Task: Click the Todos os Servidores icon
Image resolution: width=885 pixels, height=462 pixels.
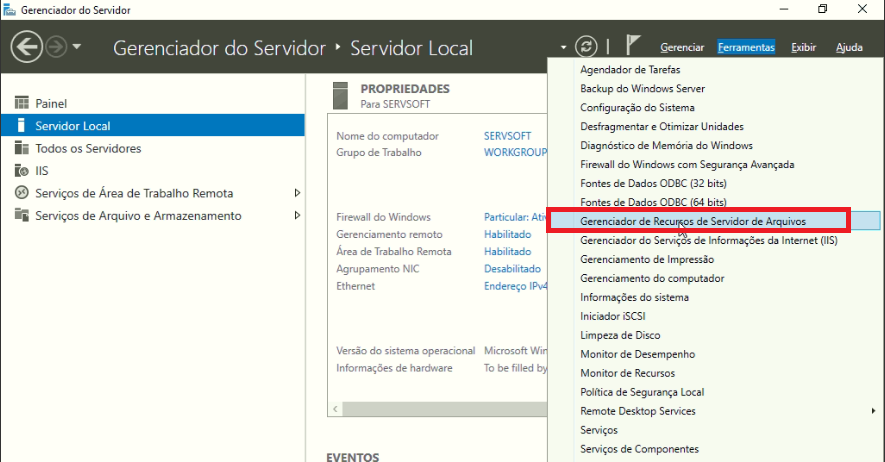Action: click(21, 149)
